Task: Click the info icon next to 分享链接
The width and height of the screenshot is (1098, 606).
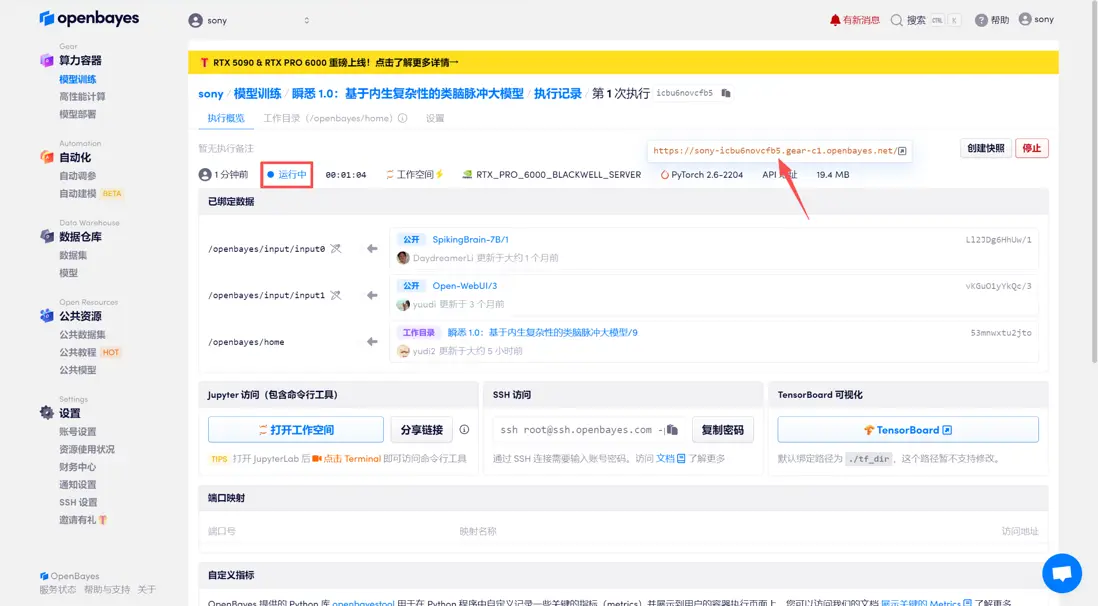Action: coord(464,429)
